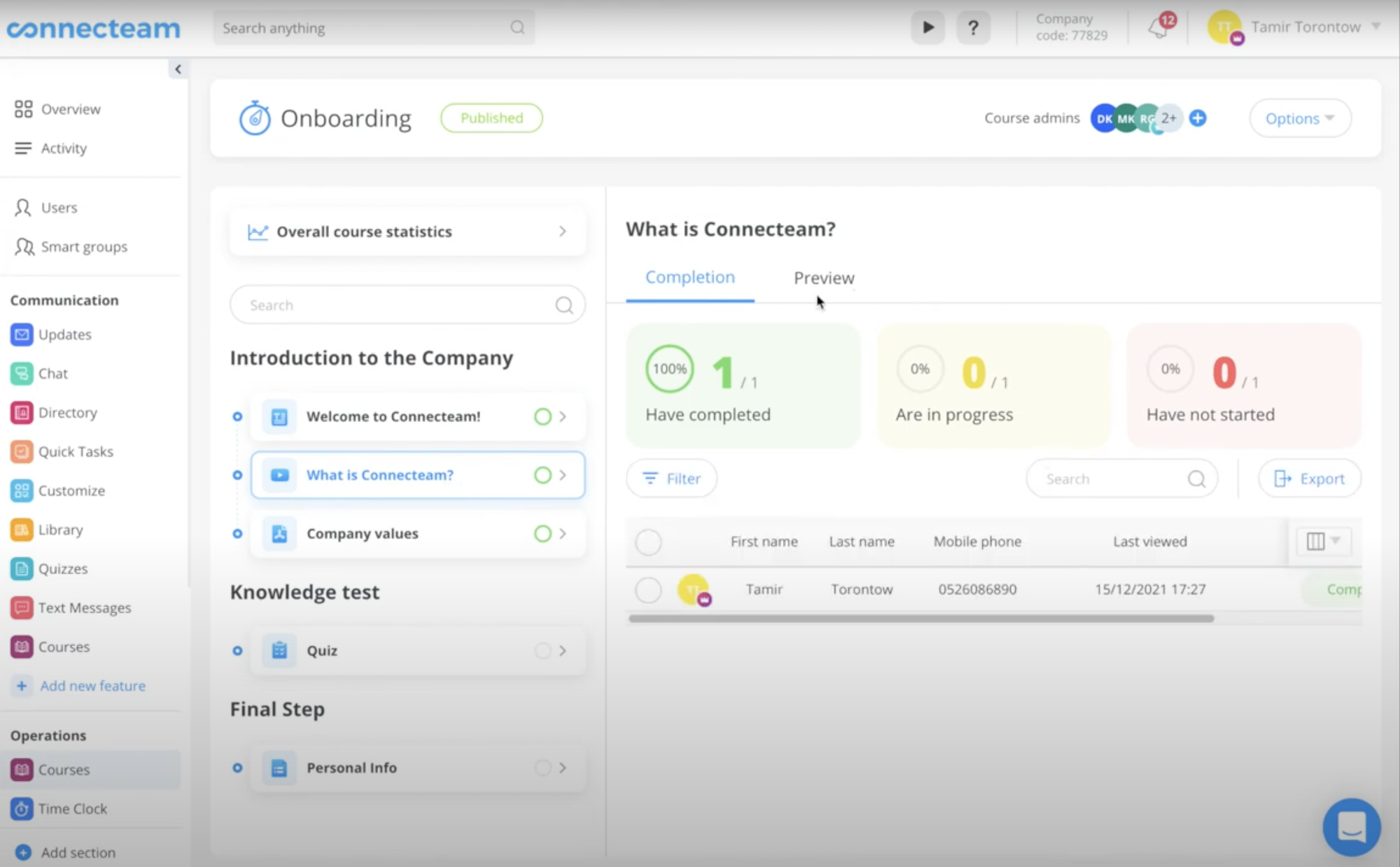Click the Personal Info form icon
The image size is (1400, 867).
(279, 768)
